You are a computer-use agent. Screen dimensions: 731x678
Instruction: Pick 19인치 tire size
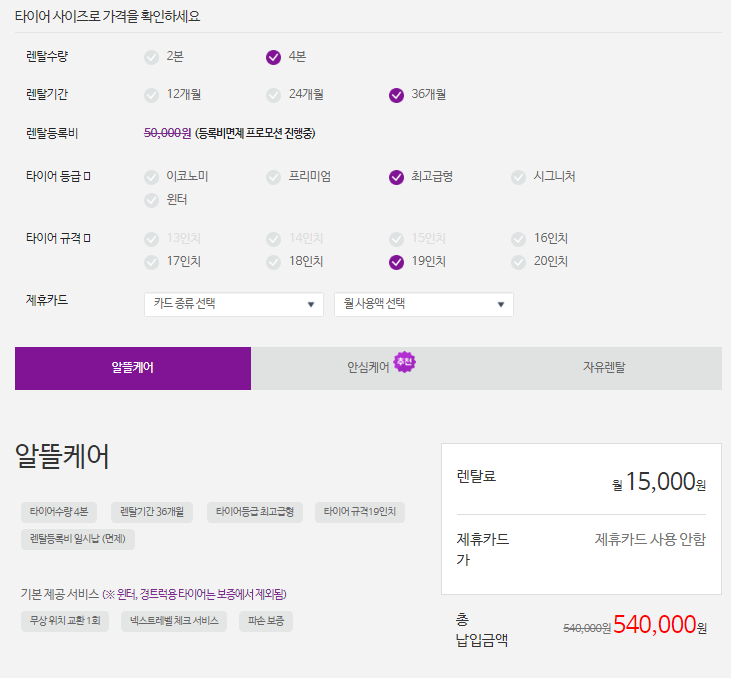[417, 262]
